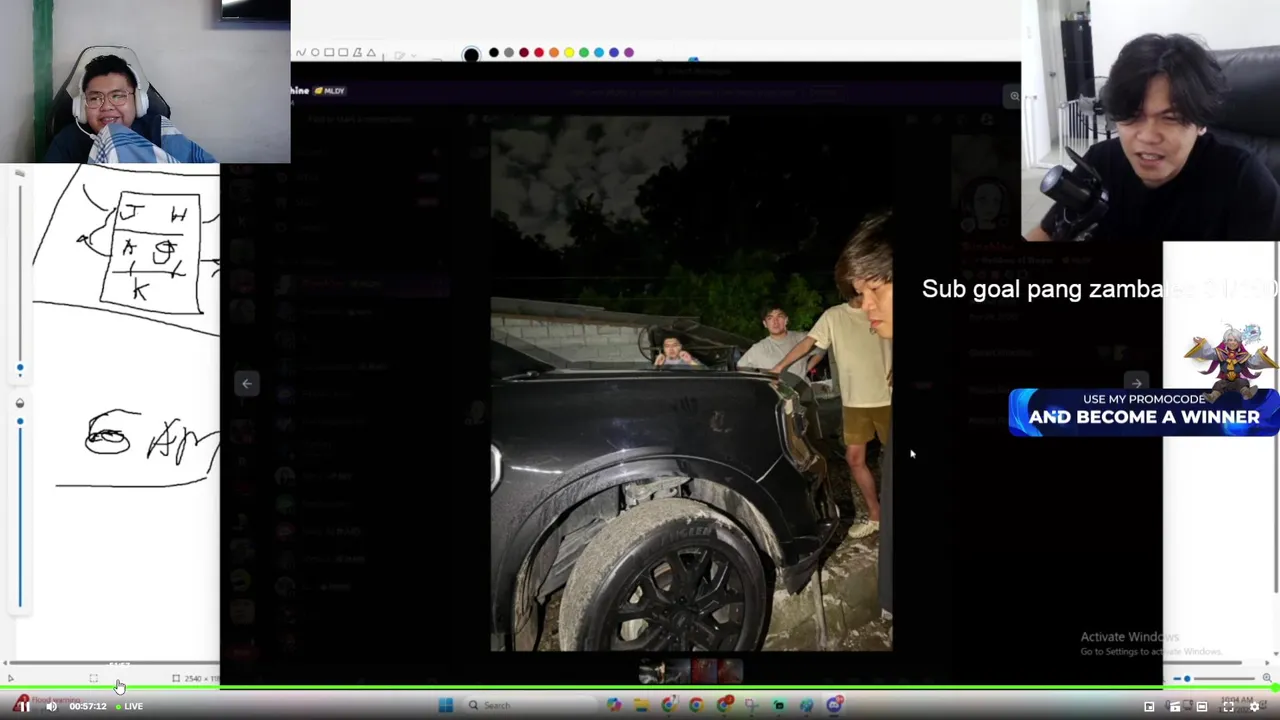Image resolution: width=1280 pixels, height=720 pixels.
Task: Click the green video progress bar
Action: 640,689
